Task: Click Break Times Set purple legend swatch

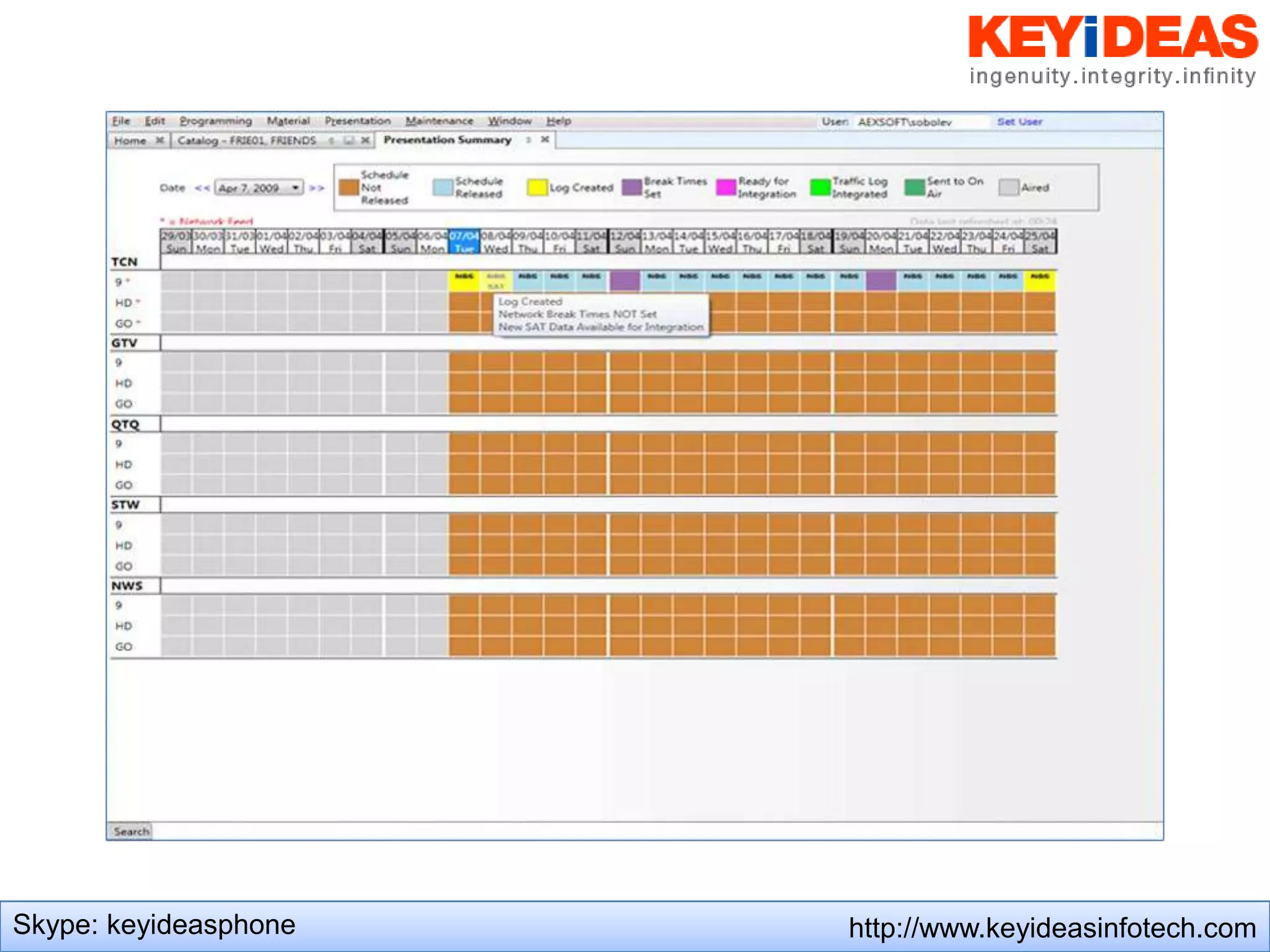Action: [x=632, y=187]
